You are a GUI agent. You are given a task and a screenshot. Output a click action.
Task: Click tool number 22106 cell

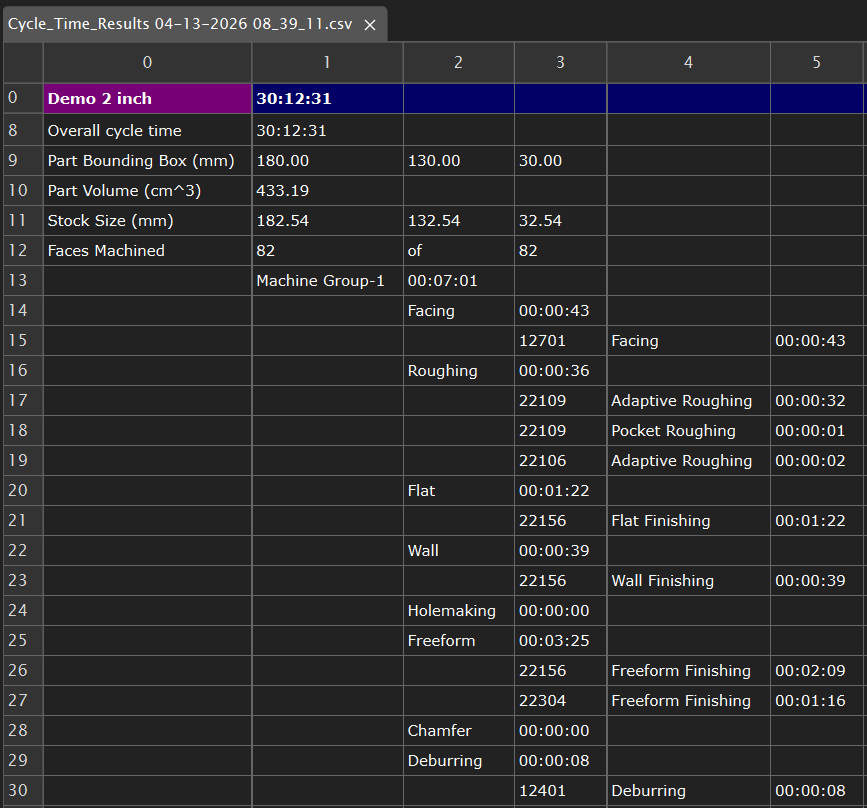[560, 461]
